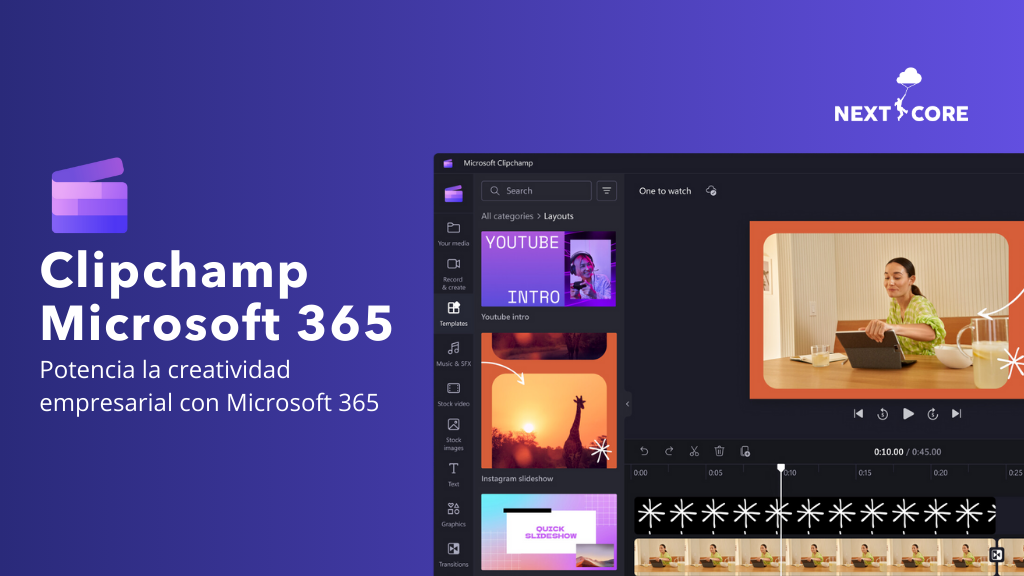
Task: Open the Stock images library
Action: pos(453,431)
